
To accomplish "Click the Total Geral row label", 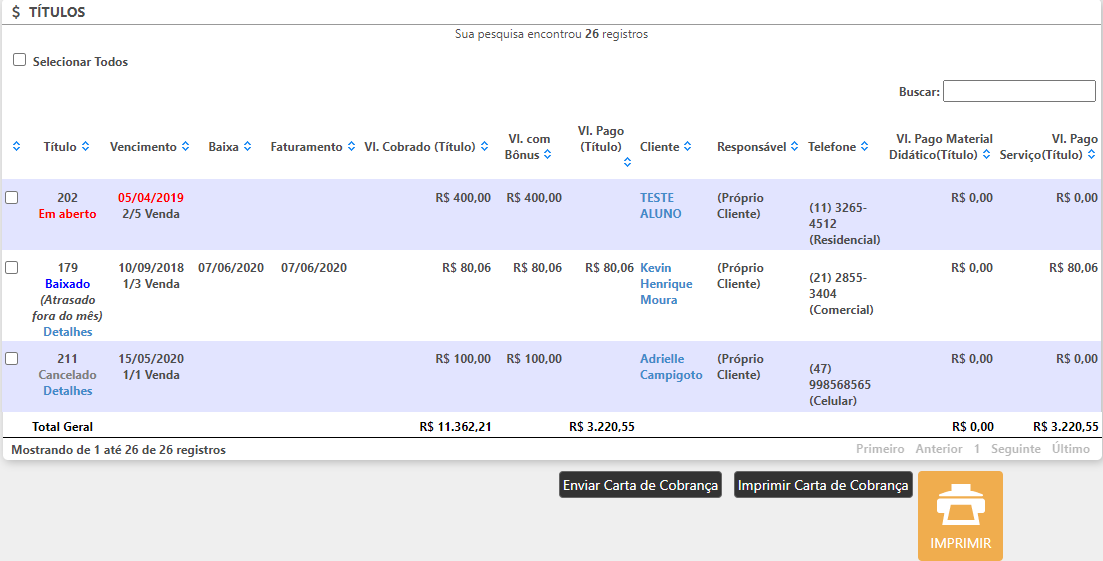I will point(62,427).
